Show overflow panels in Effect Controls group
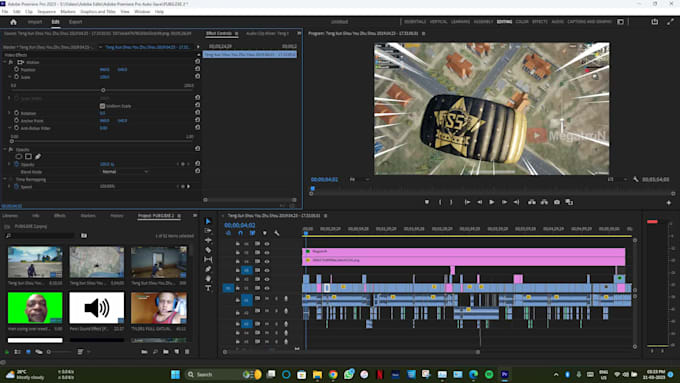Image resolution: width=680 pixels, height=383 pixels. tap(299, 33)
